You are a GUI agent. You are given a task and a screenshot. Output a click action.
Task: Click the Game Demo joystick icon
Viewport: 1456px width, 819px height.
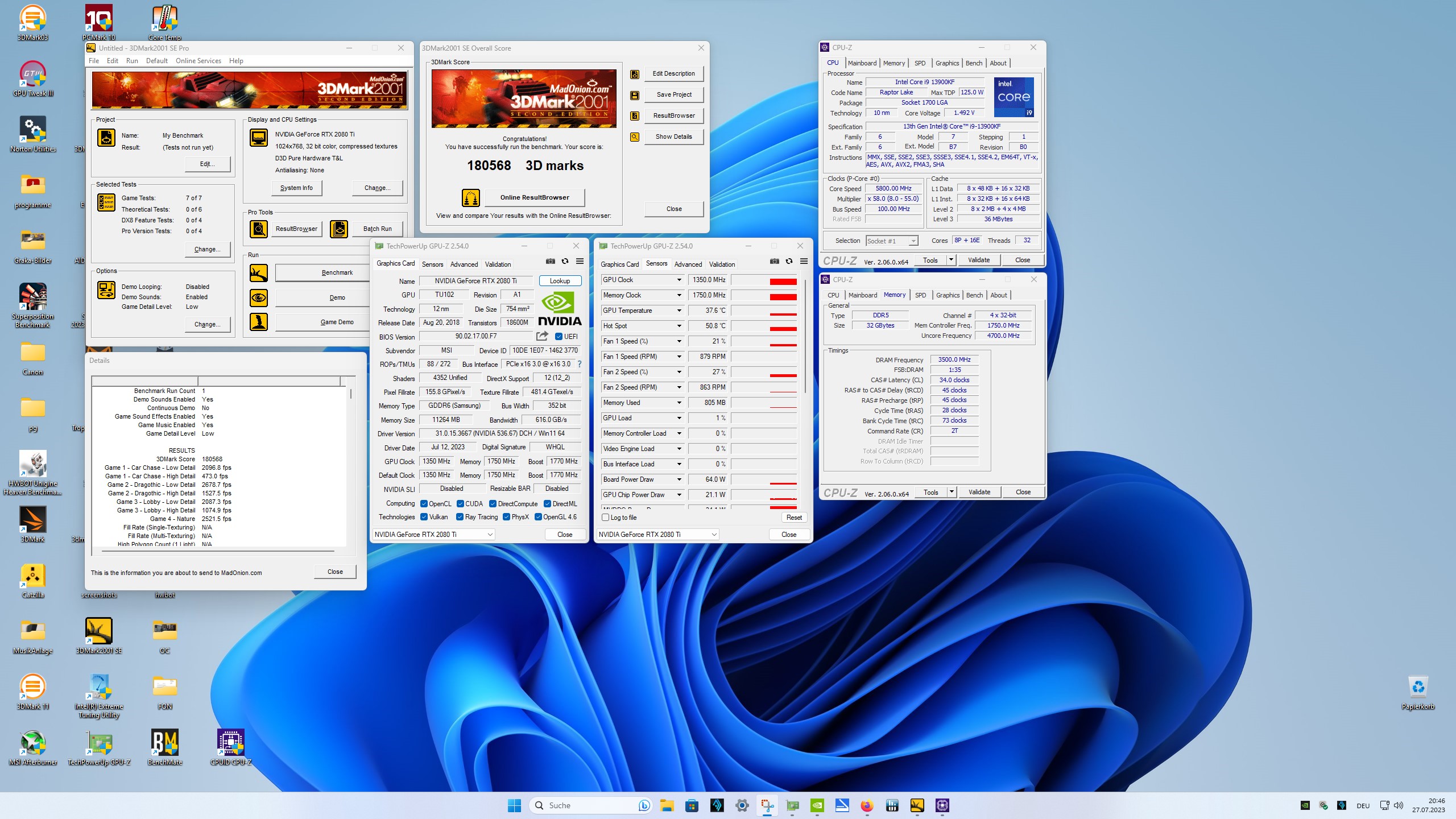[x=259, y=322]
